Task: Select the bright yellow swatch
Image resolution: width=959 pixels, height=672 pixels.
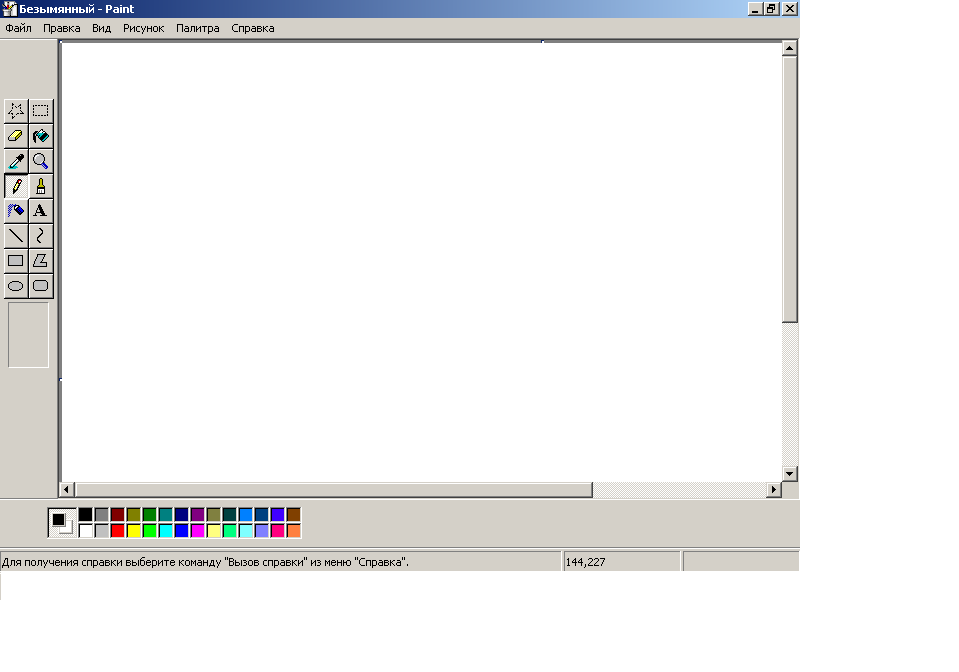Action: pyautogui.click(x=134, y=531)
